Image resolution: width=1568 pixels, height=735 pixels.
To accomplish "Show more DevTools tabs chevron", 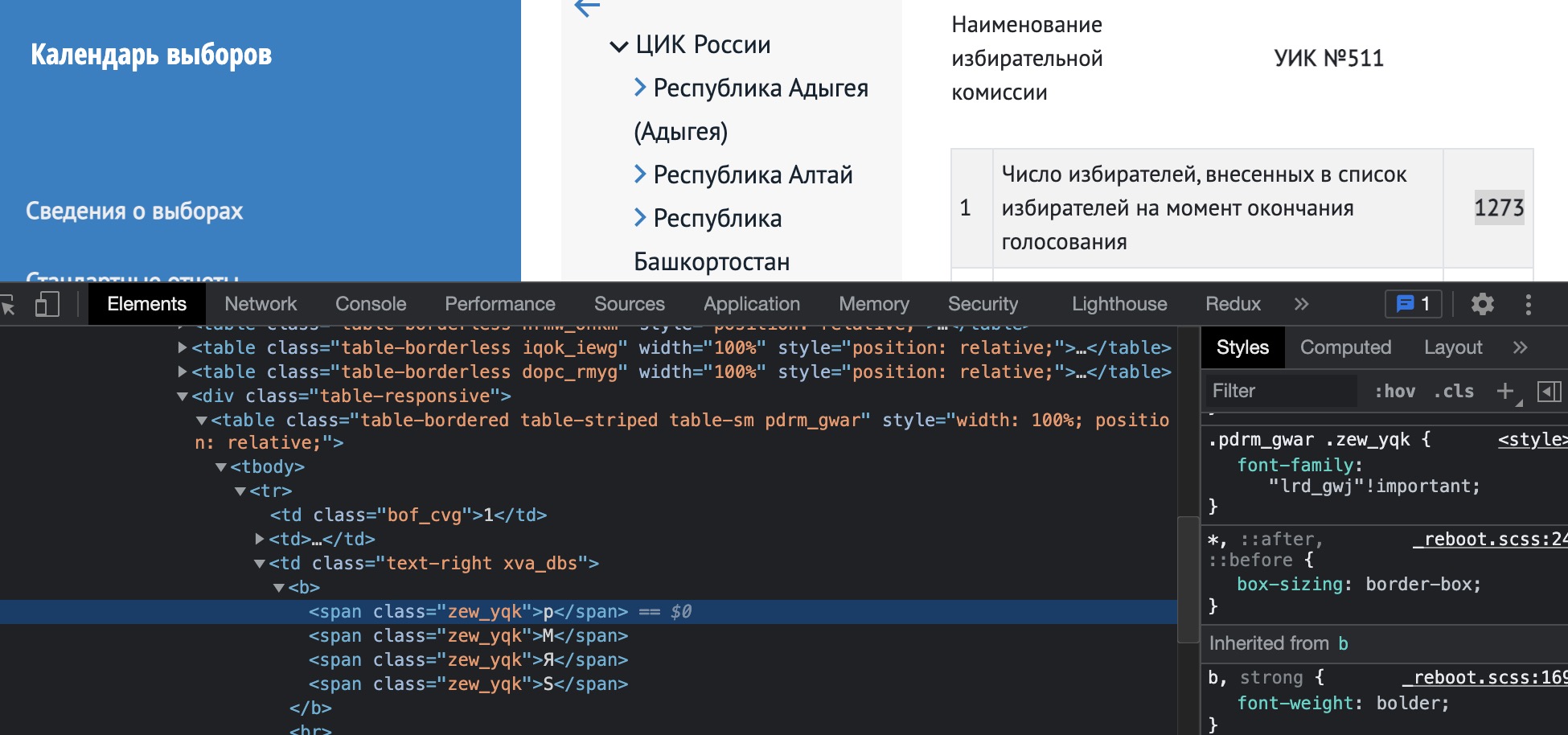I will (1301, 304).
